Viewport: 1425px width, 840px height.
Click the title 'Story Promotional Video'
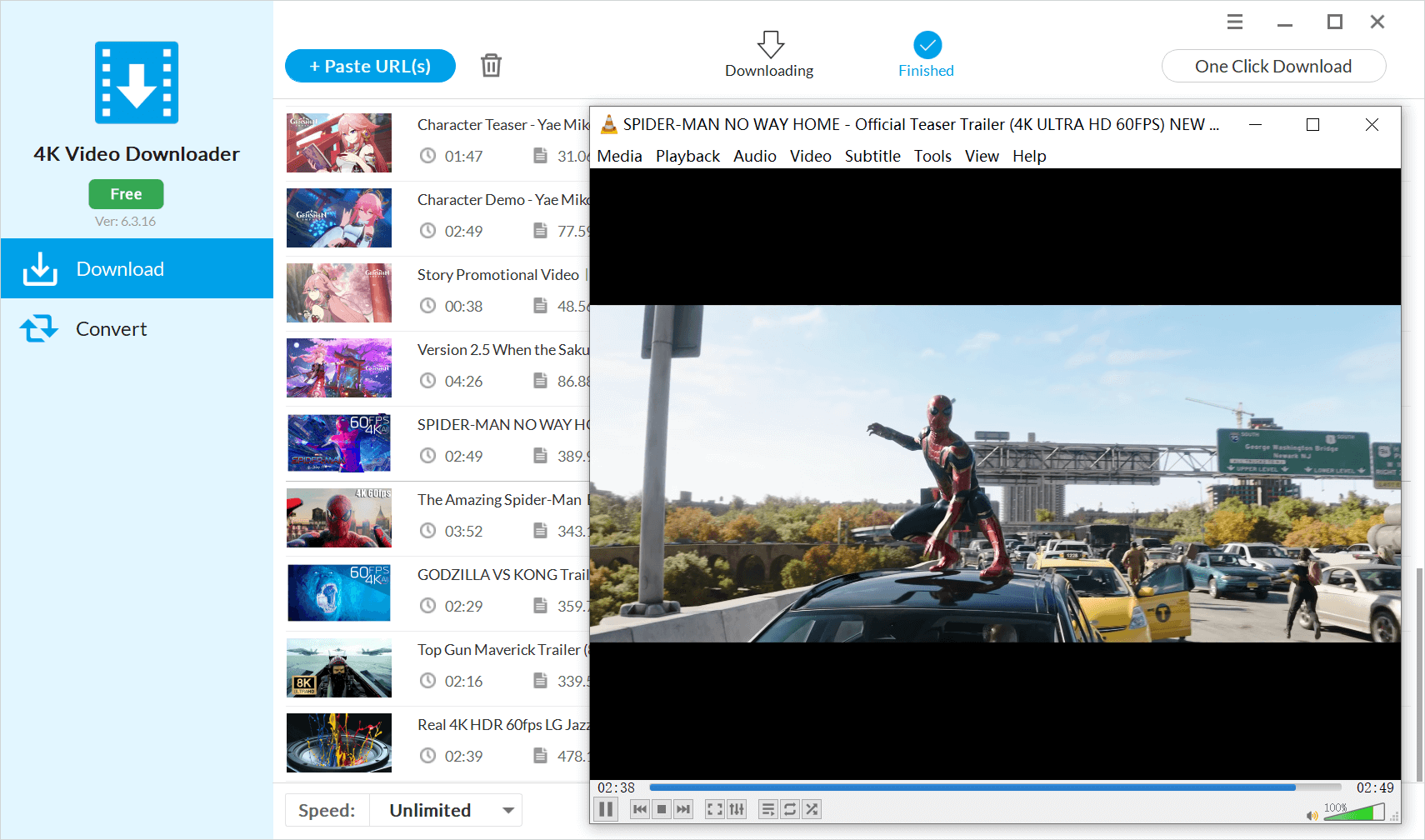click(498, 274)
